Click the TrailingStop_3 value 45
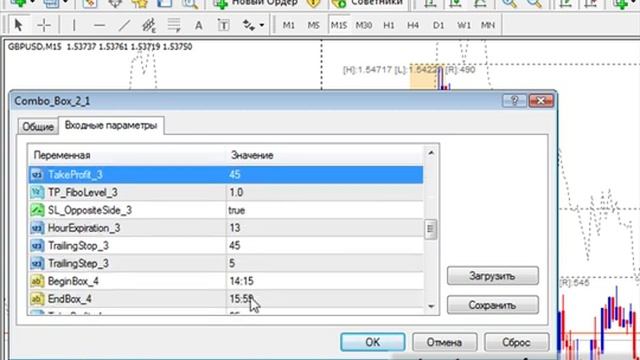640x360 pixels. 235,246
